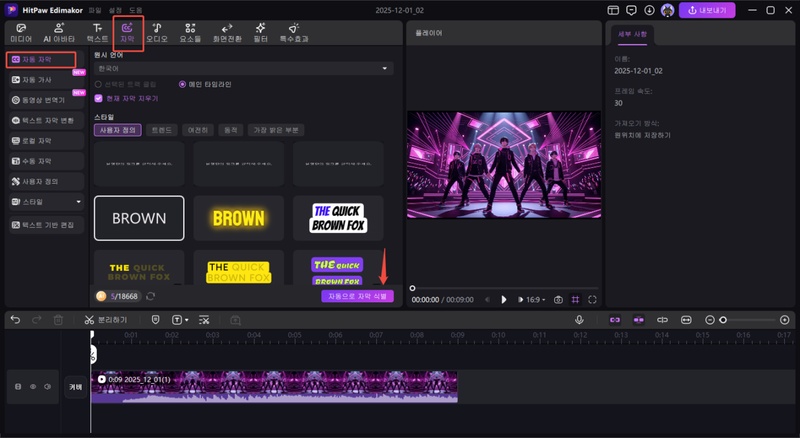Select the 트렌드 style tab
The width and height of the screenshot is (800, 438).
(161, 130)
